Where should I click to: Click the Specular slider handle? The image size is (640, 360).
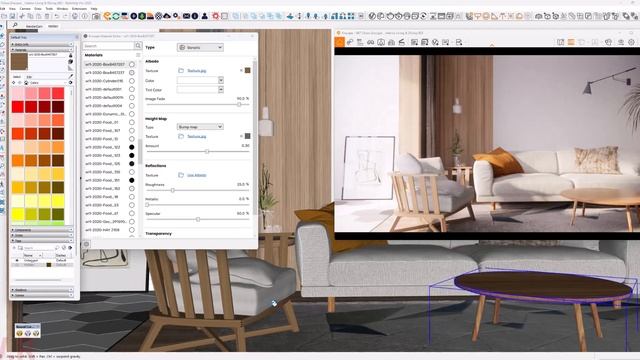point(198,219)
